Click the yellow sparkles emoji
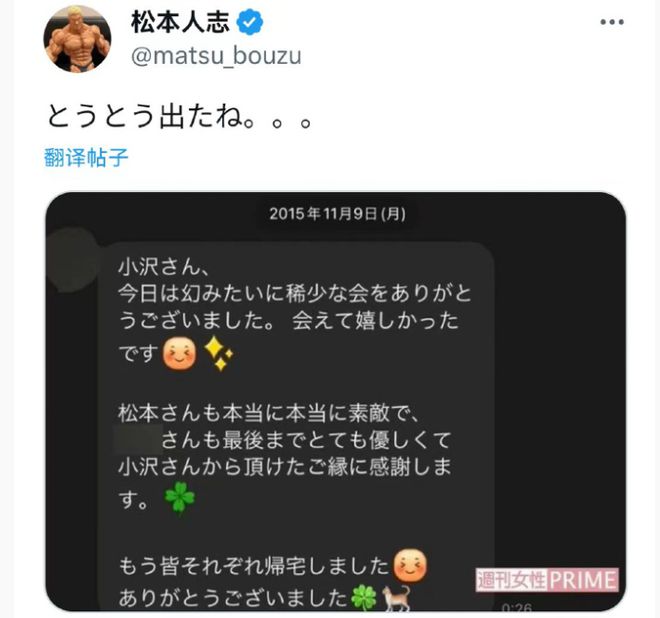This screenshot has height=618, width=660. (218, 354)
